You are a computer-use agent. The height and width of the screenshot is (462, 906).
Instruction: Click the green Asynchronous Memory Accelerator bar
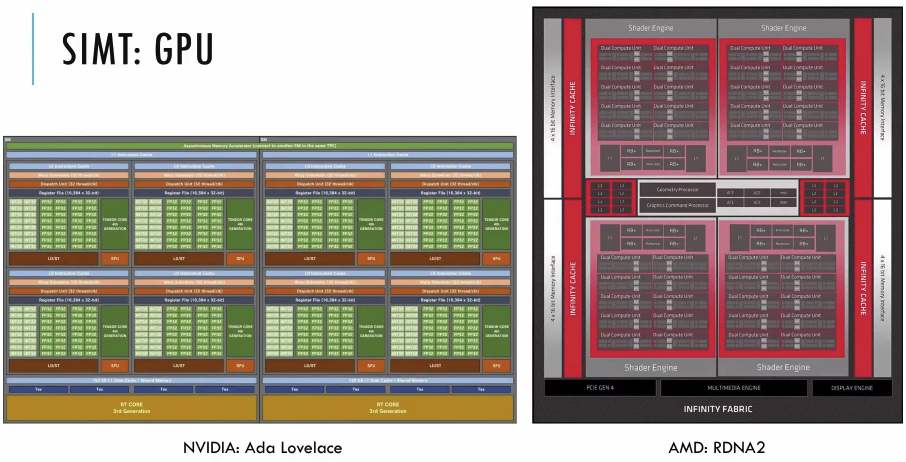[x=262, y=146]
